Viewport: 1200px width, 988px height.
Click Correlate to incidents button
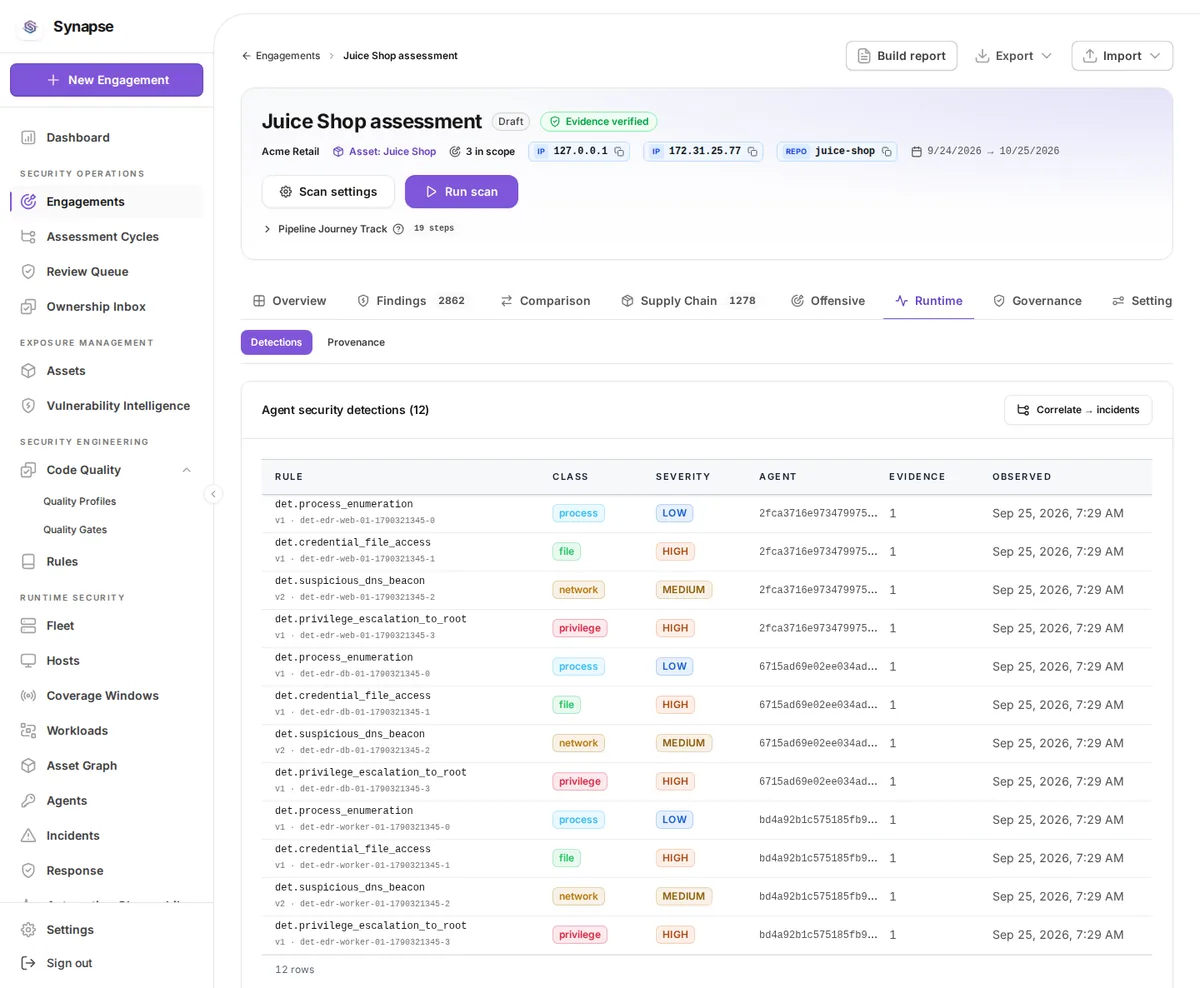(1078, 410)
